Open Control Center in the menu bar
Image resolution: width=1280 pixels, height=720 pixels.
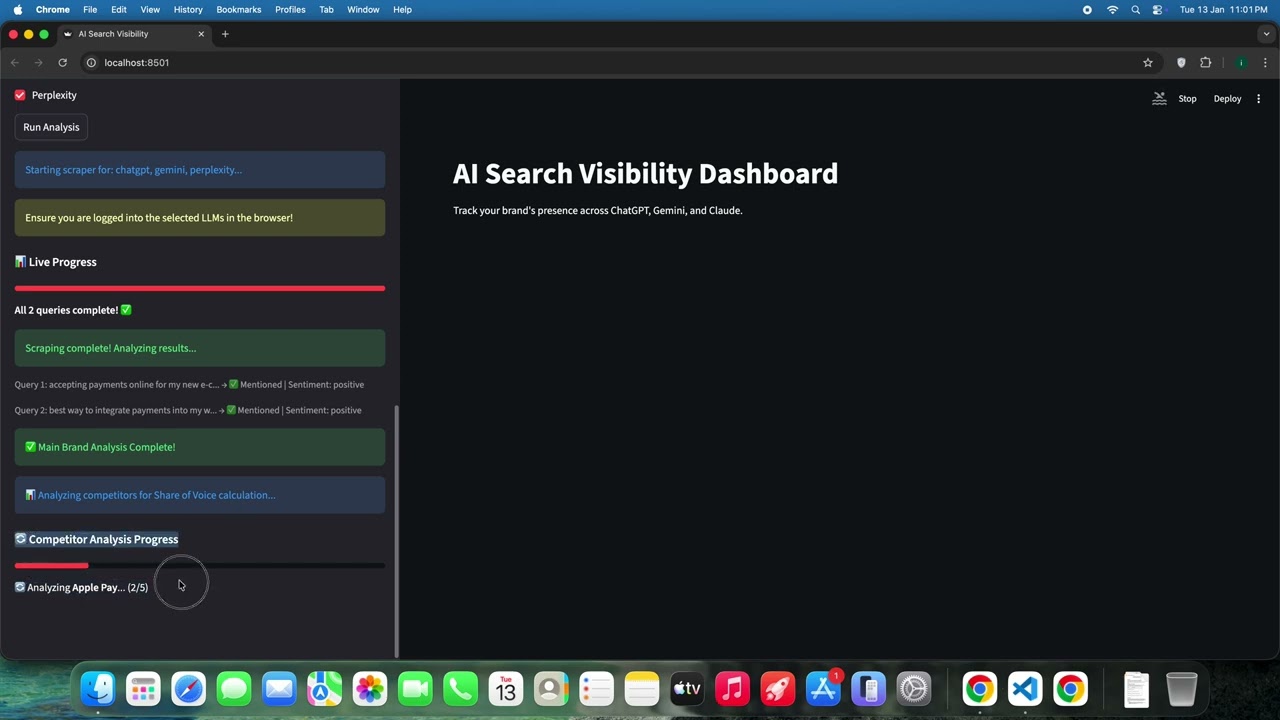coord(1158,9)
